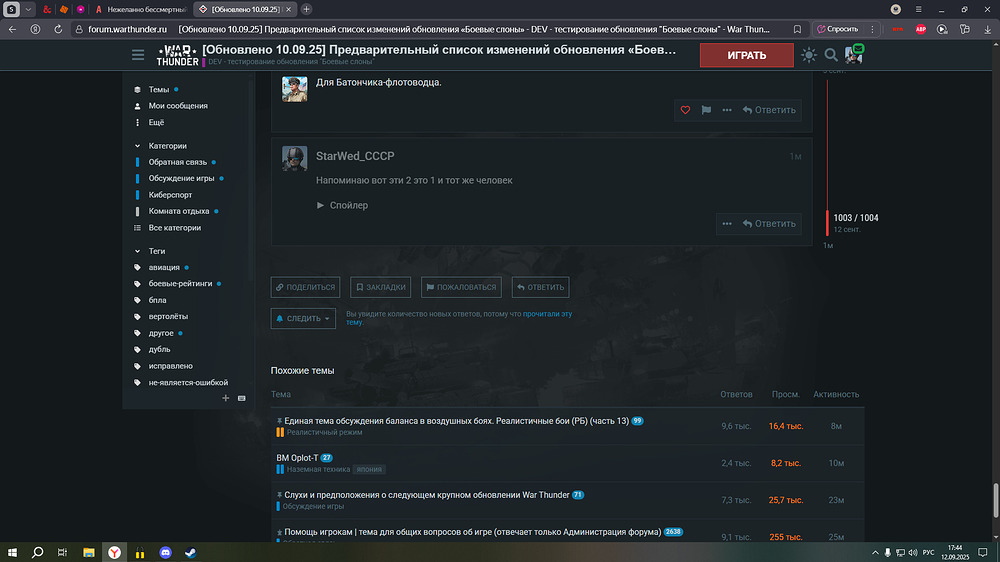Image resolution: width=1000 pixels, height=562 pixels.
Task: Sort similar topics by Активность column
Action: point(835,394)
